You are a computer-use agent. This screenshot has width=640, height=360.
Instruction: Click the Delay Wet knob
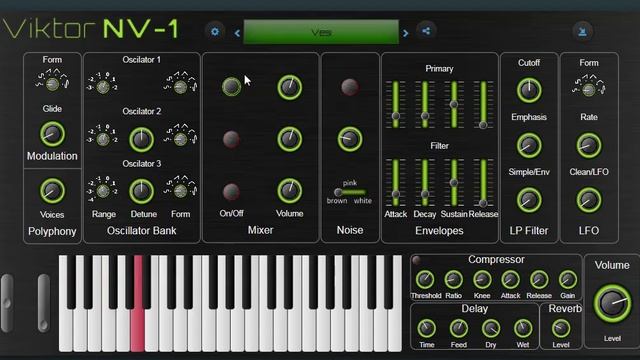click(523, 328)
